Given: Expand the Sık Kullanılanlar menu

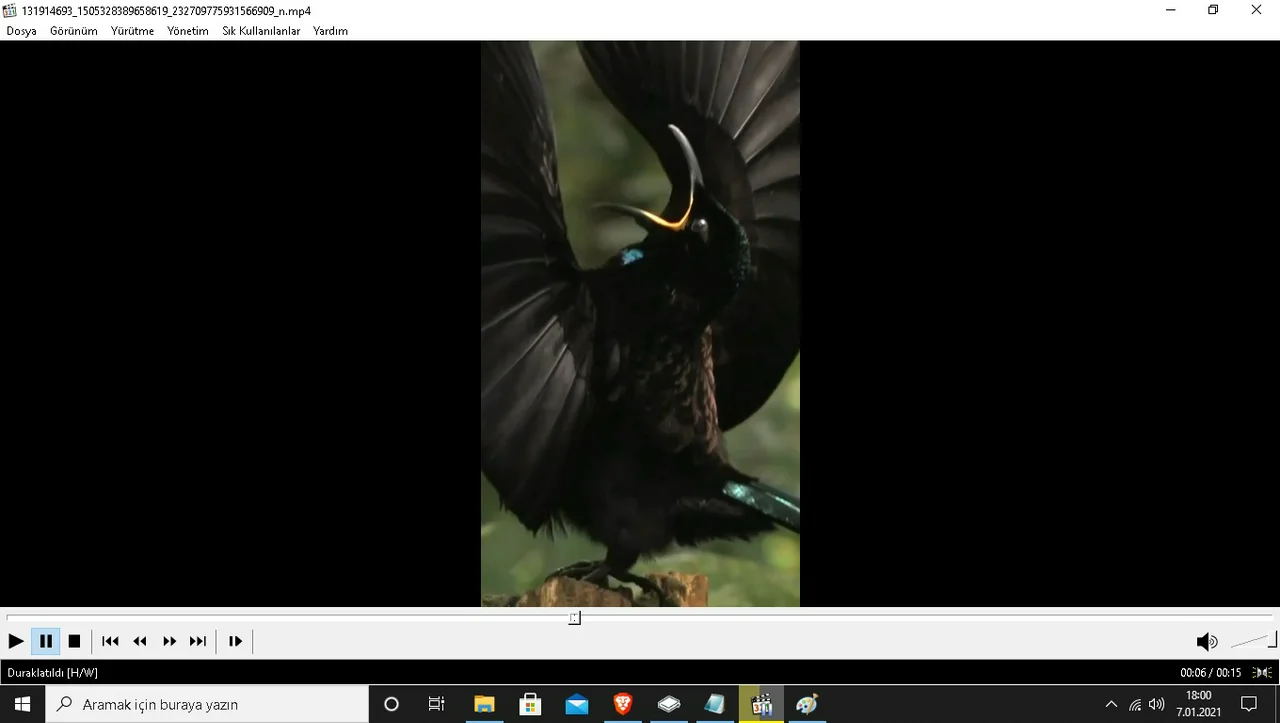Looking at the screenshot, I should pos(261,31).
